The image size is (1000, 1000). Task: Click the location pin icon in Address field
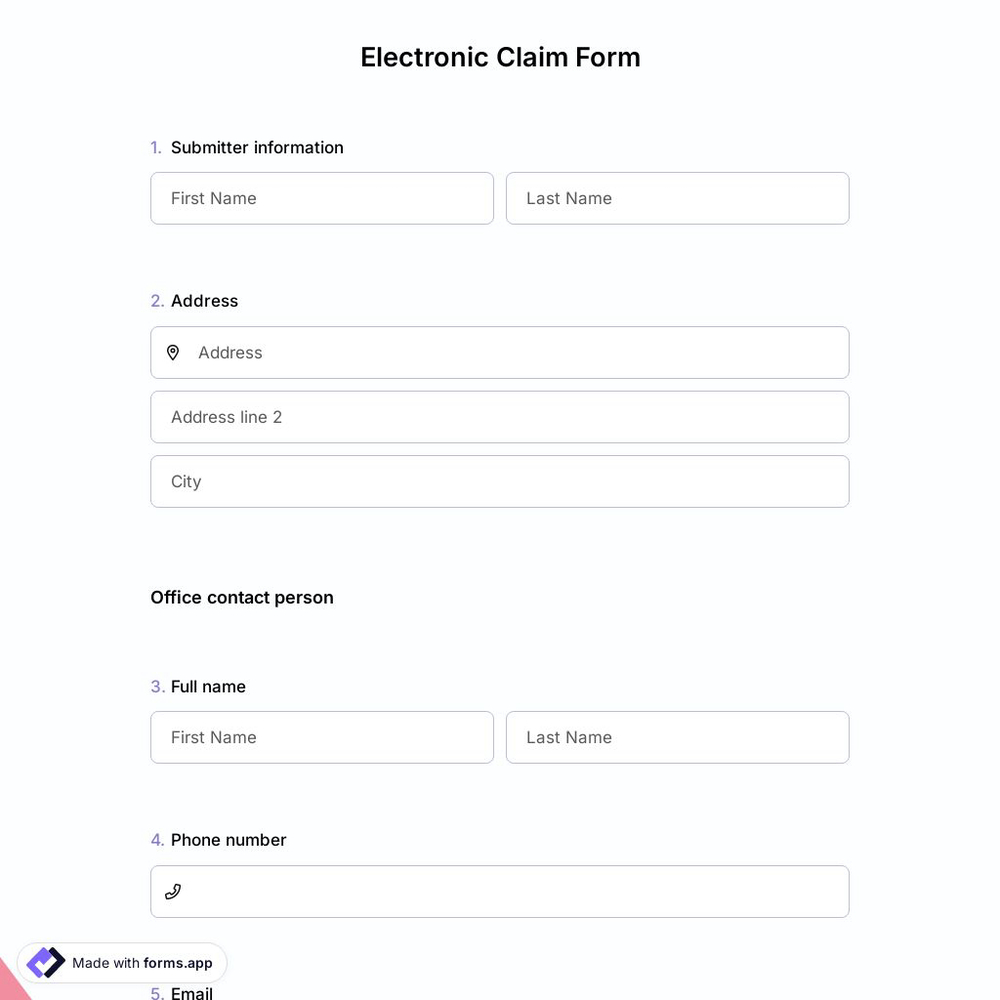[173, 352]
